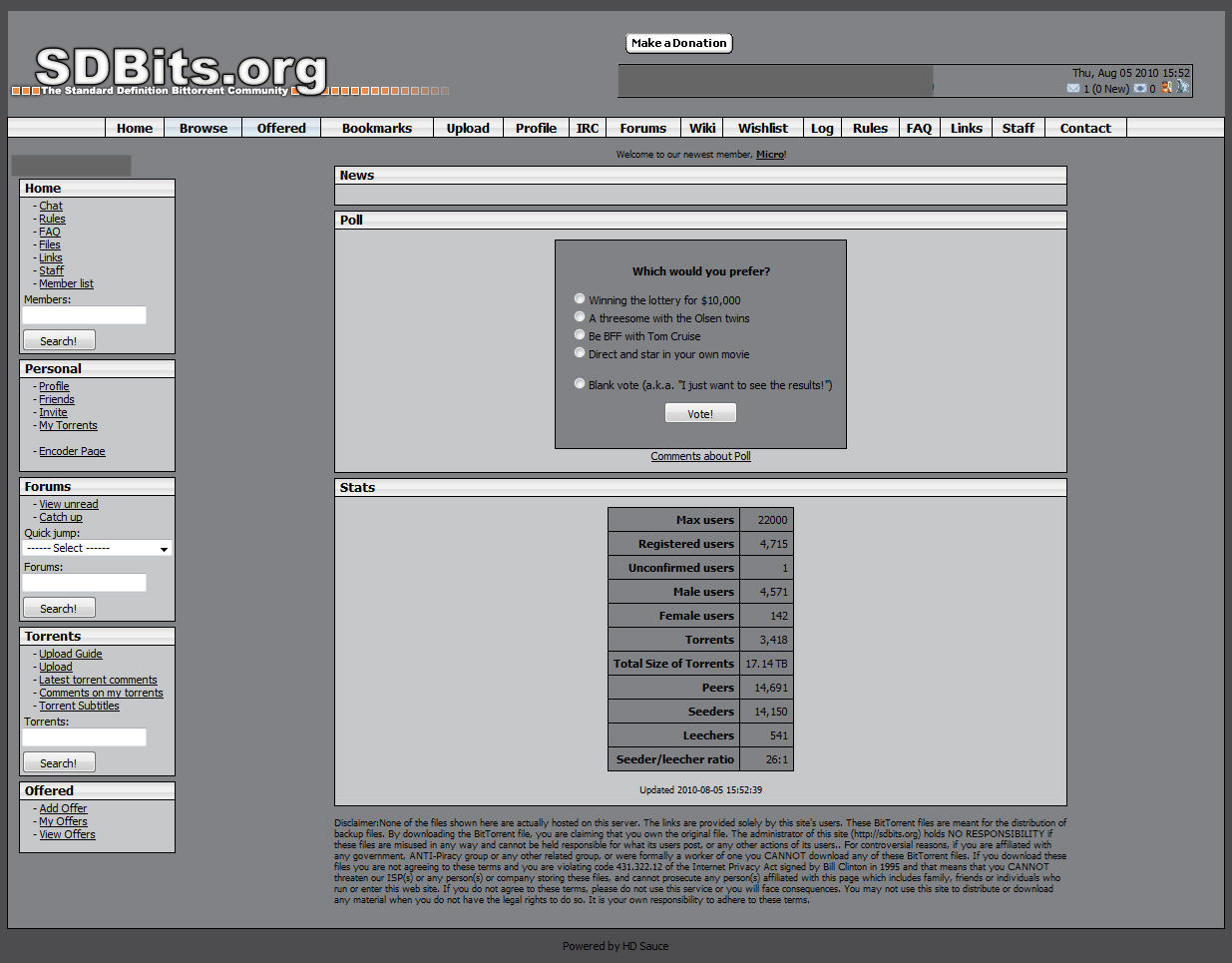Screen dimensions: 1232x963
Task: Focus the Torrents search input field
Action: [85, 737]
